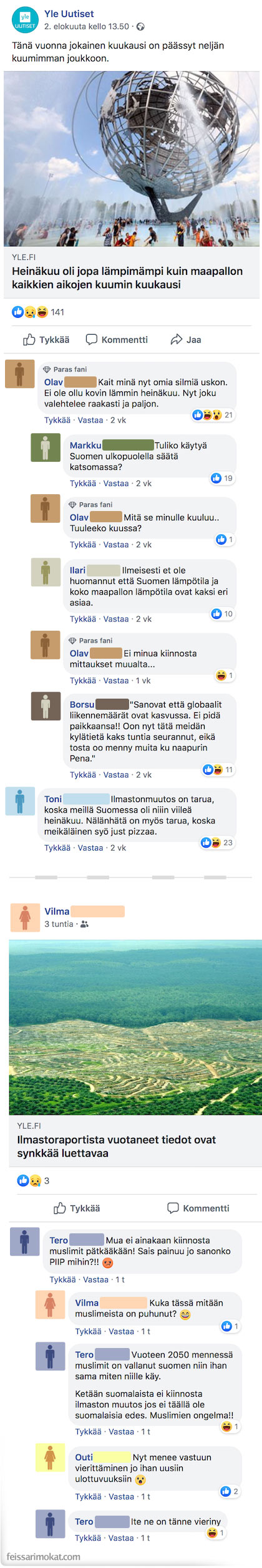Like the Yle Uutiset post with Tykkää

click(46, 340)
